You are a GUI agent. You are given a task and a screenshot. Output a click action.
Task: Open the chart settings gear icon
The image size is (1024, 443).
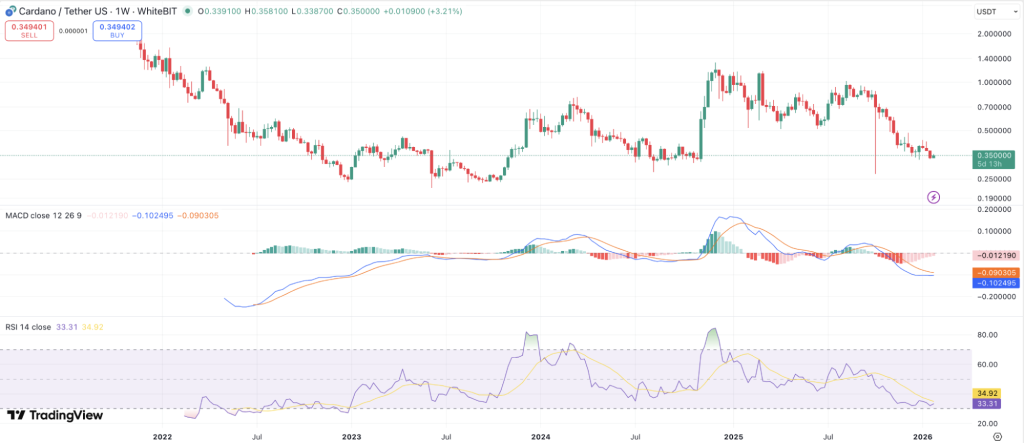click(x=996, y=435)
